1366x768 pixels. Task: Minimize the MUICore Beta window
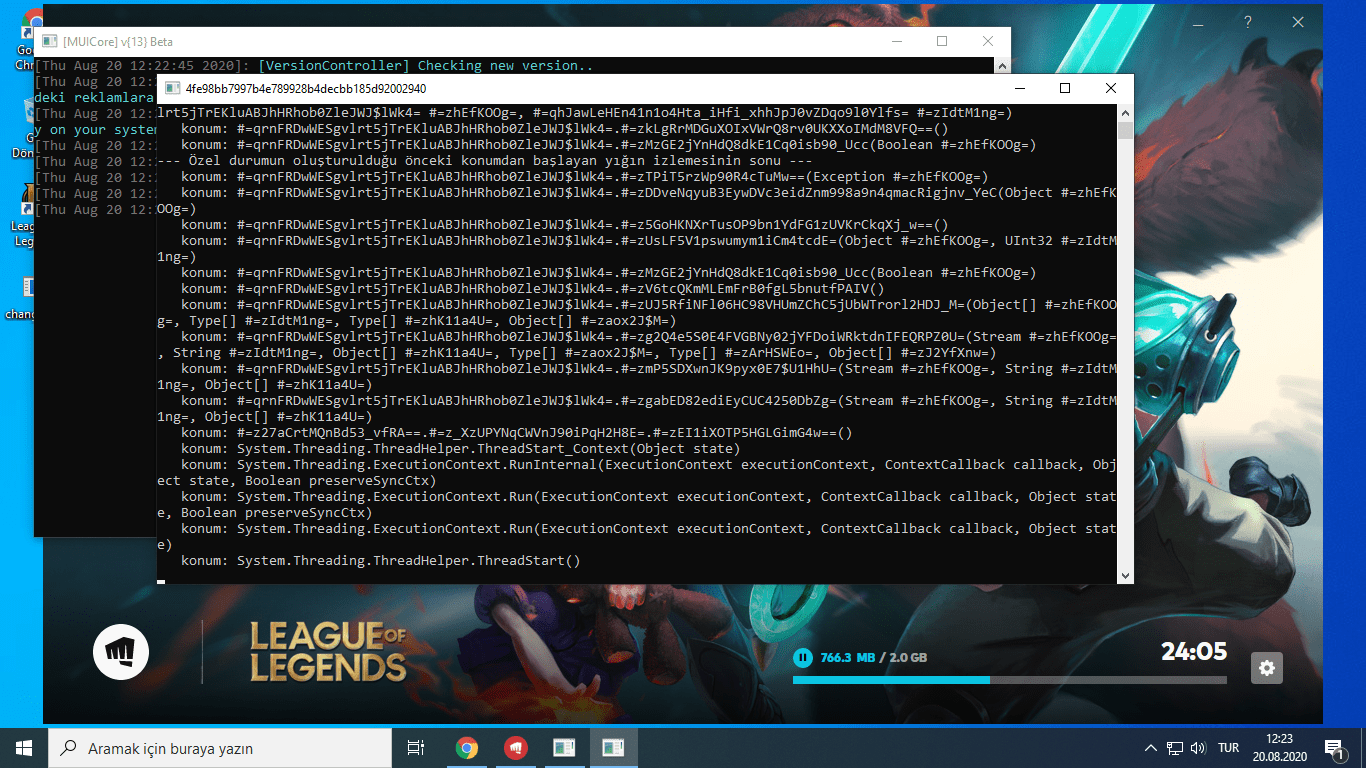pos(896,41)
